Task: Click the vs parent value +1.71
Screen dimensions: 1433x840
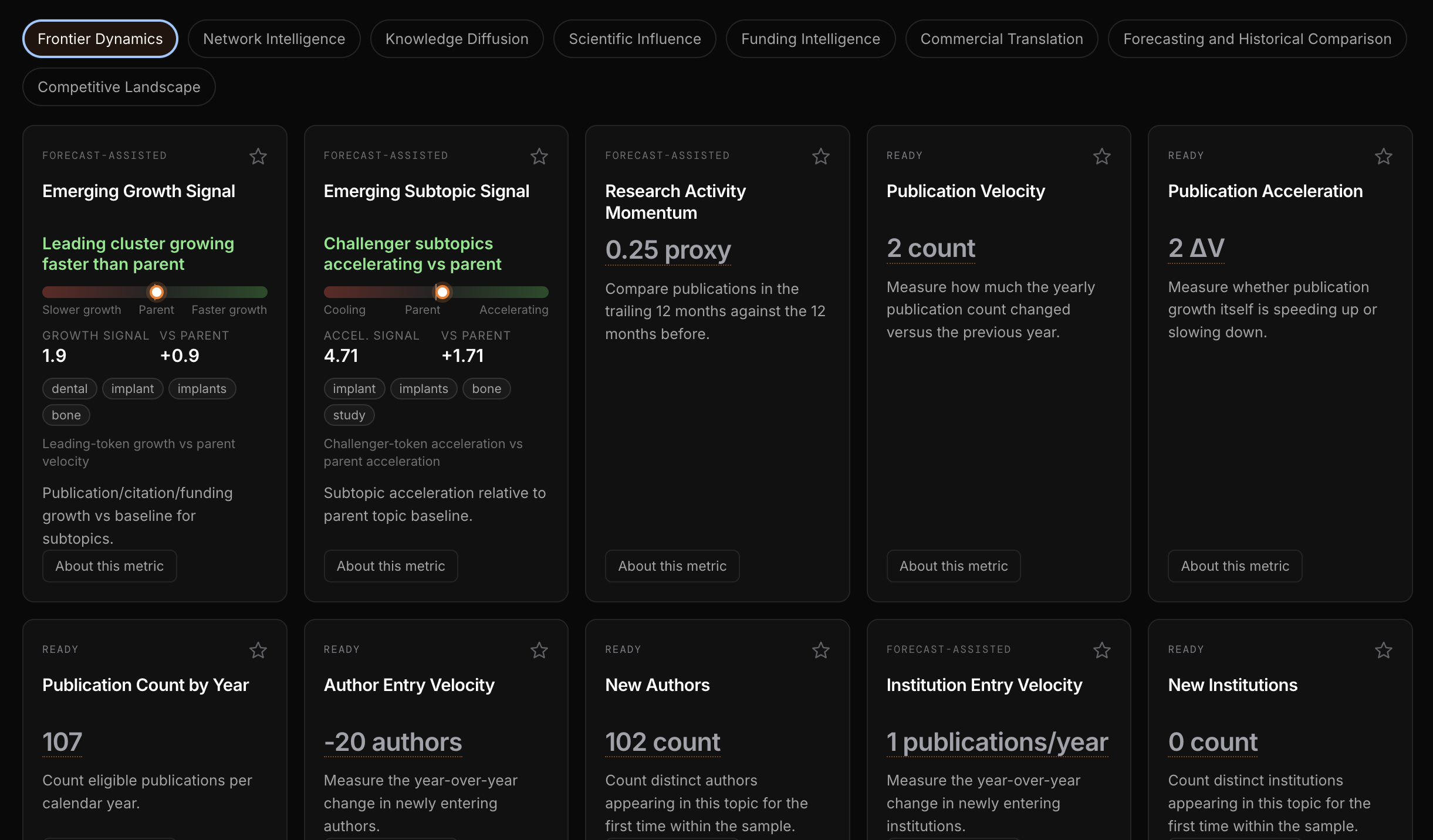Action: click(x=462, y=355)
